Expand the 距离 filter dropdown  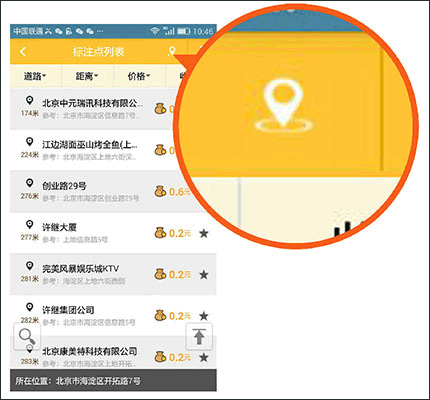87,76
